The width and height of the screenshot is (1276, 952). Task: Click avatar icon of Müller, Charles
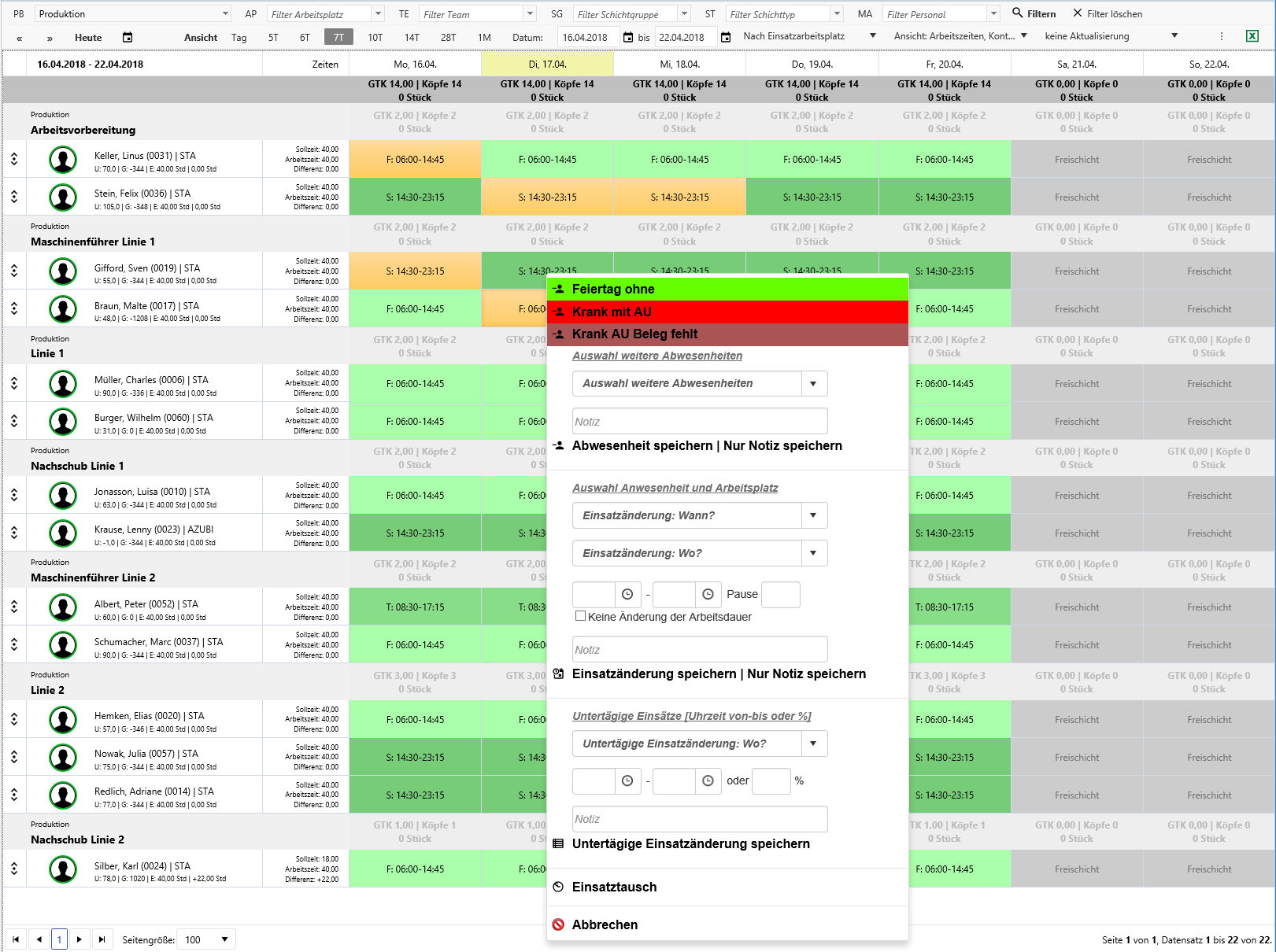63,383
